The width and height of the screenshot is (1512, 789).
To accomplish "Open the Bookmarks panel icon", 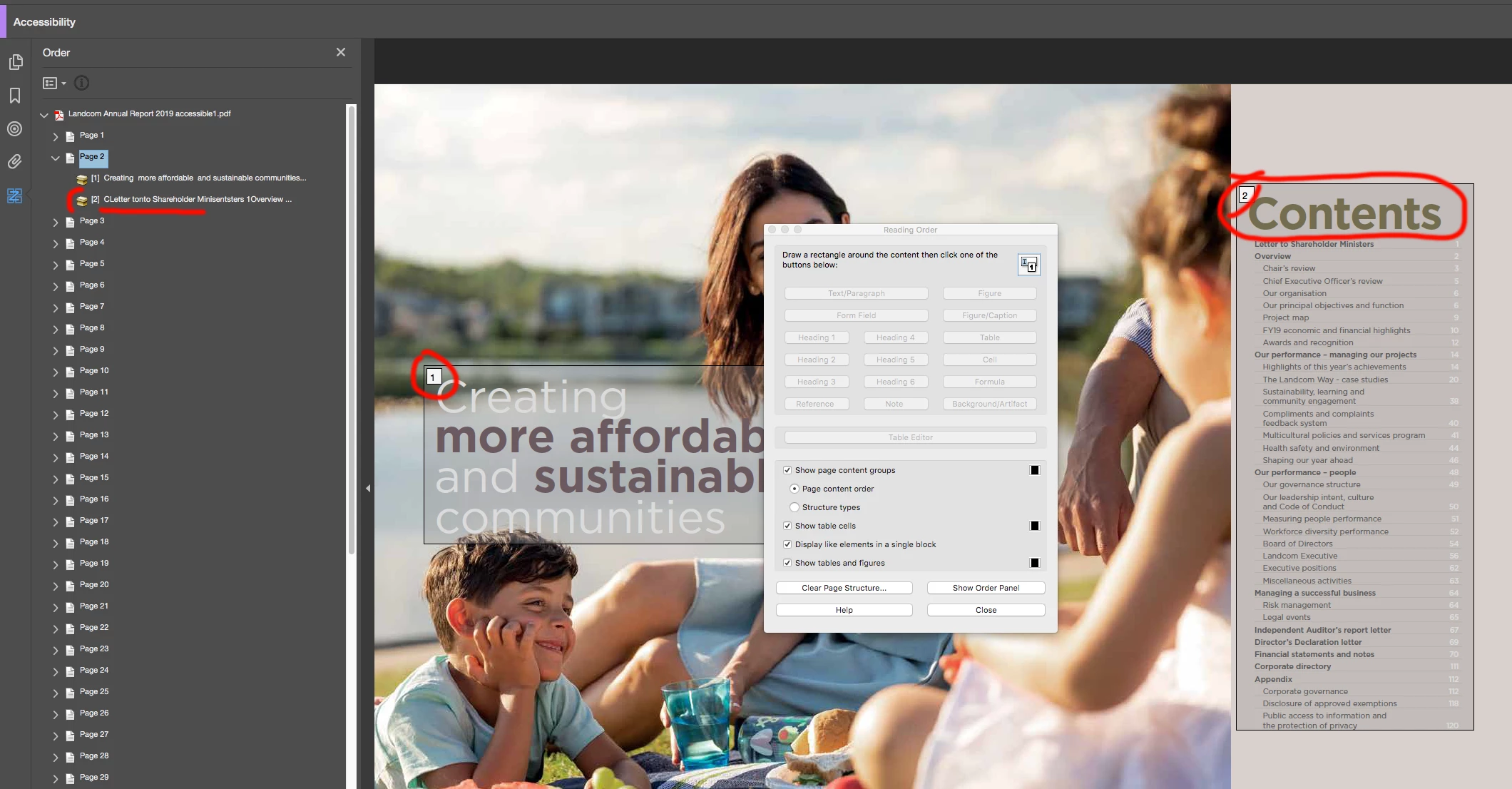I will [x=15, y=96].
